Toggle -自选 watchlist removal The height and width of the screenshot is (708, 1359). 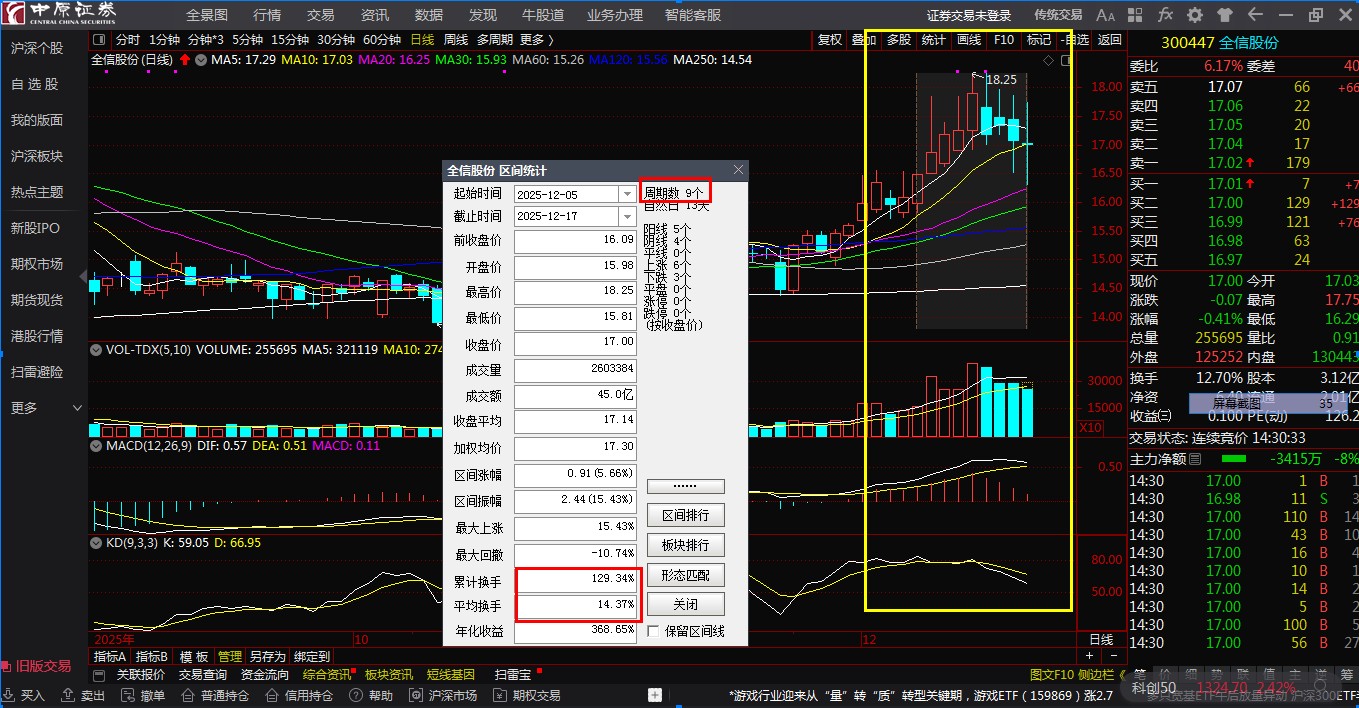[x=1076, y=40]
